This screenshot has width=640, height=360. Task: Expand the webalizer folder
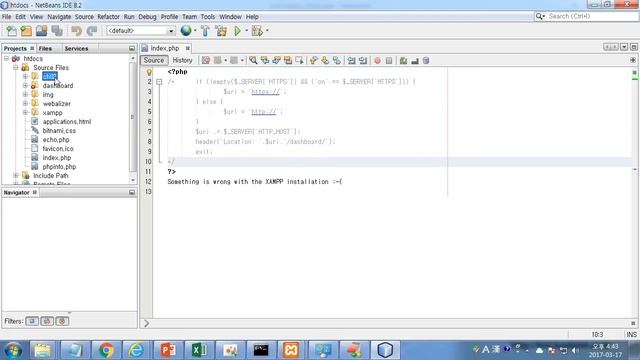(25, 103)
